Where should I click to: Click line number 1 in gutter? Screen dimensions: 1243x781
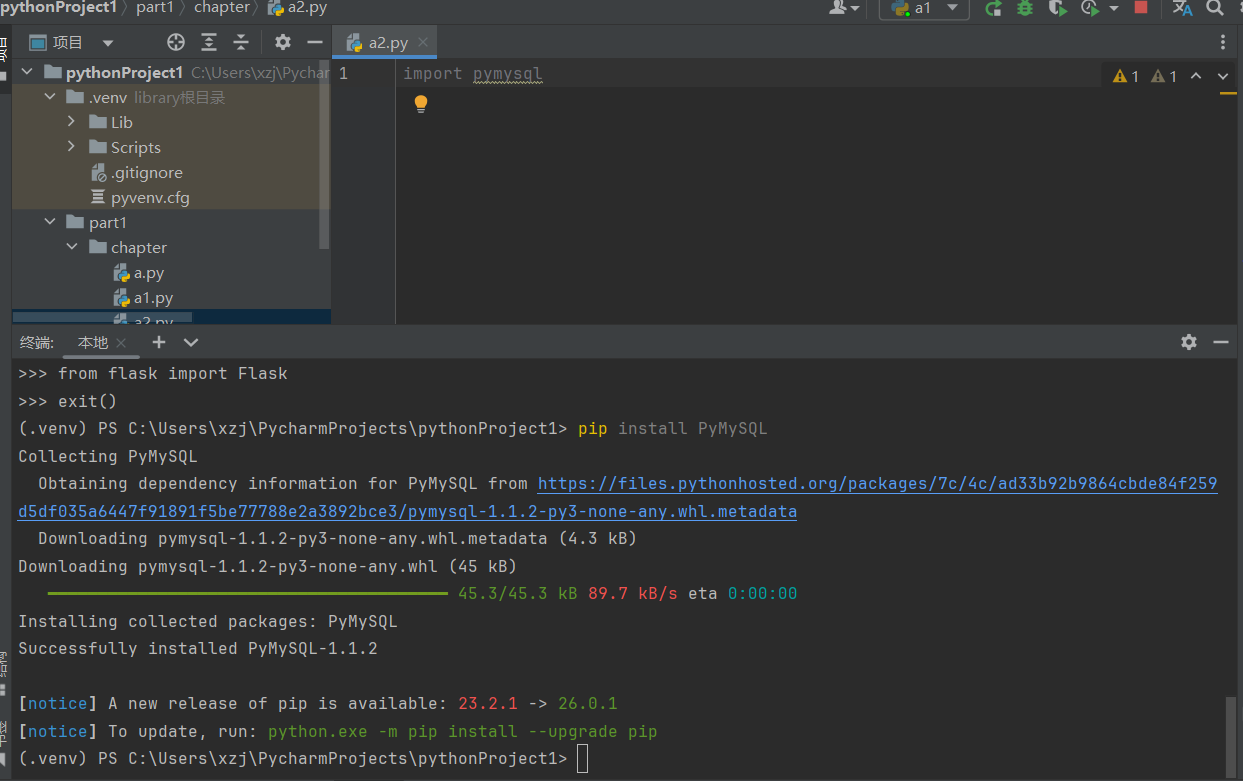click(x=343, y=74)
